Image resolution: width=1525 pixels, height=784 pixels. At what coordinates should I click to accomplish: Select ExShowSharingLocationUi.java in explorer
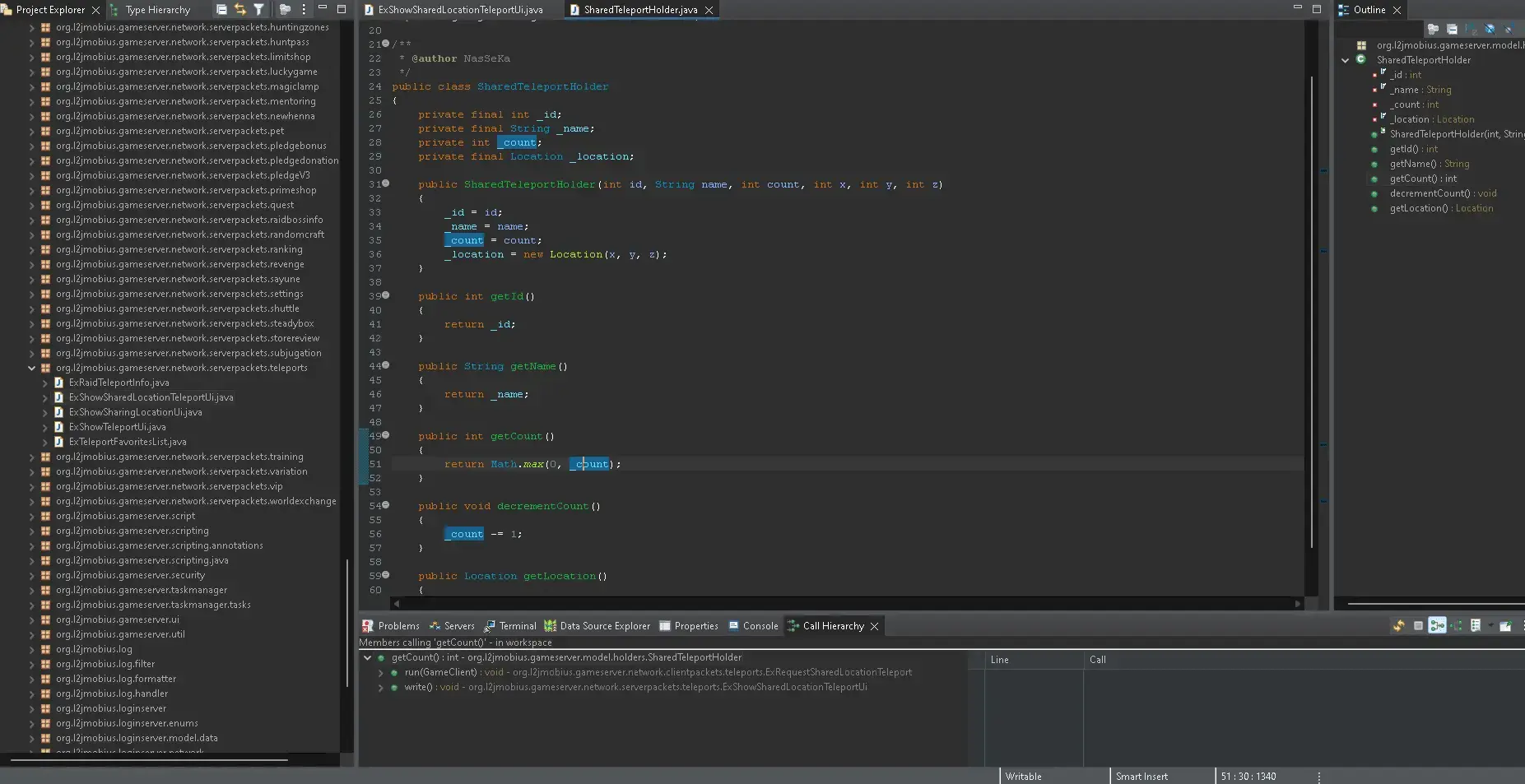(135, 412)
